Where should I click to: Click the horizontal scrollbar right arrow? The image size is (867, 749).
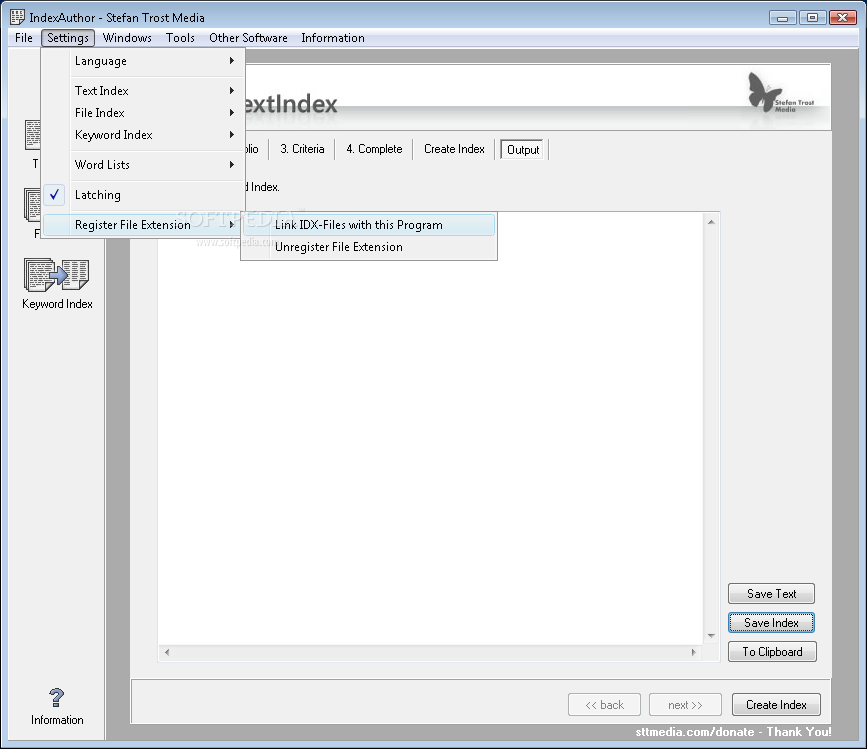693,652
